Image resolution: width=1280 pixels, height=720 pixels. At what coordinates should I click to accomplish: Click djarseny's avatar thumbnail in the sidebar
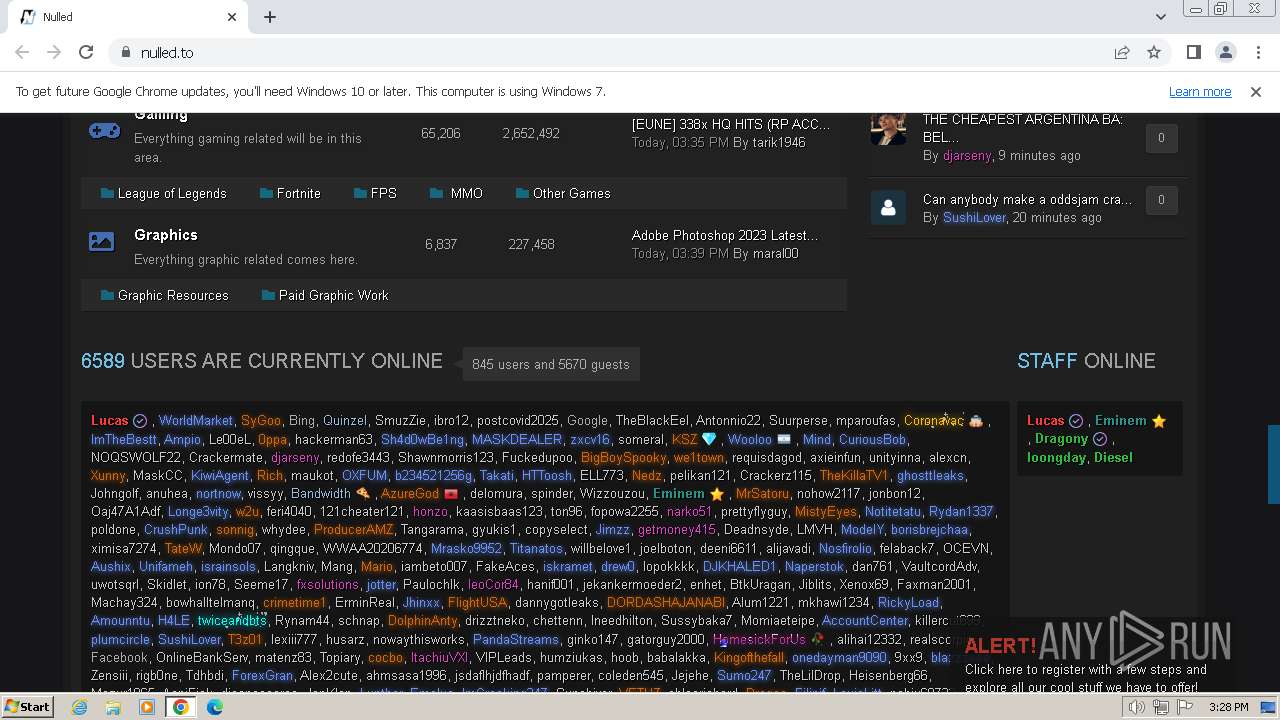pos(888,130)
